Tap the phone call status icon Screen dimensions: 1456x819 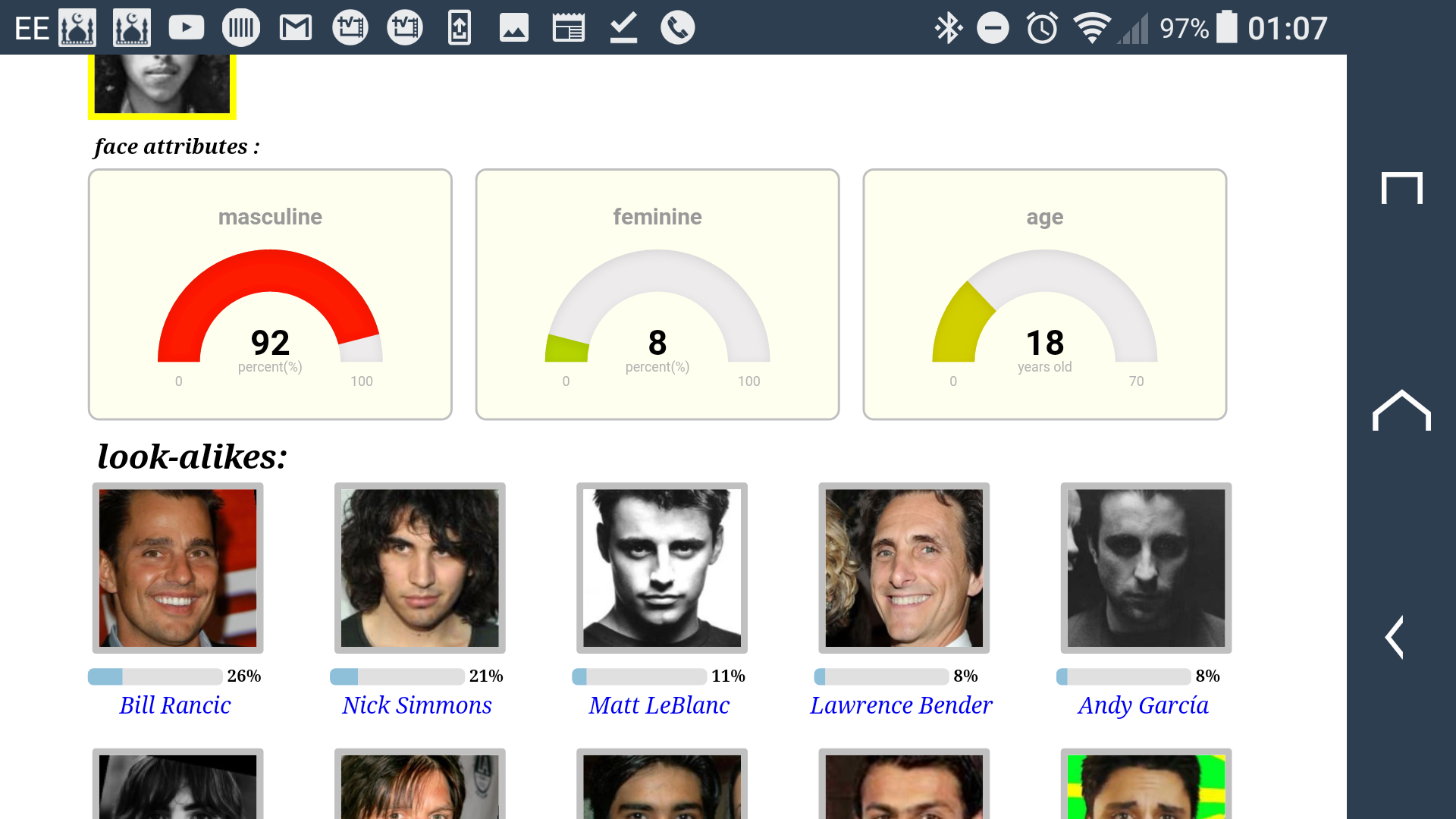(678, 28)
